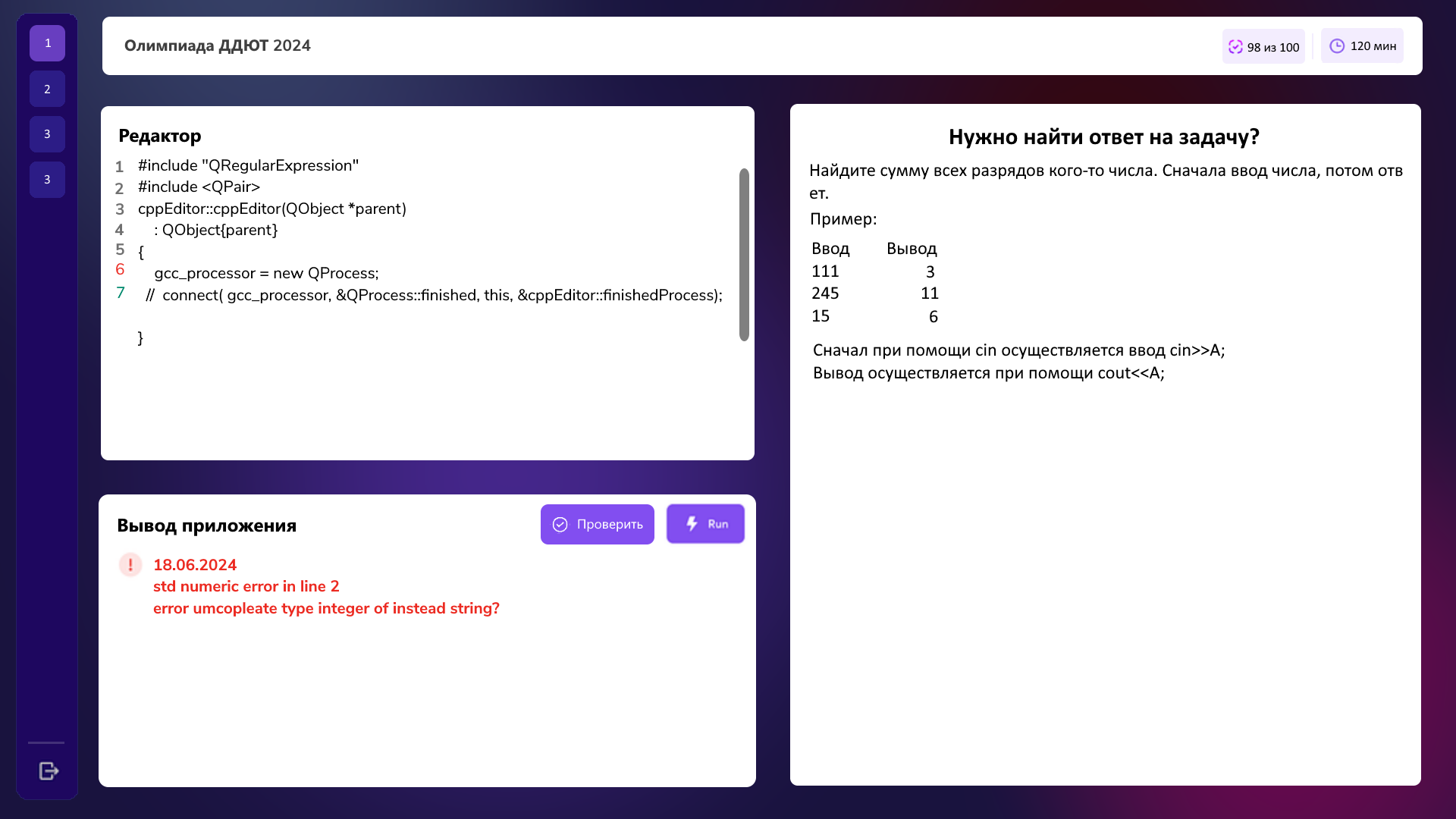Click the 120 мин timer badge
This screenshot has height=819, width=1456.
[1362, 46]
